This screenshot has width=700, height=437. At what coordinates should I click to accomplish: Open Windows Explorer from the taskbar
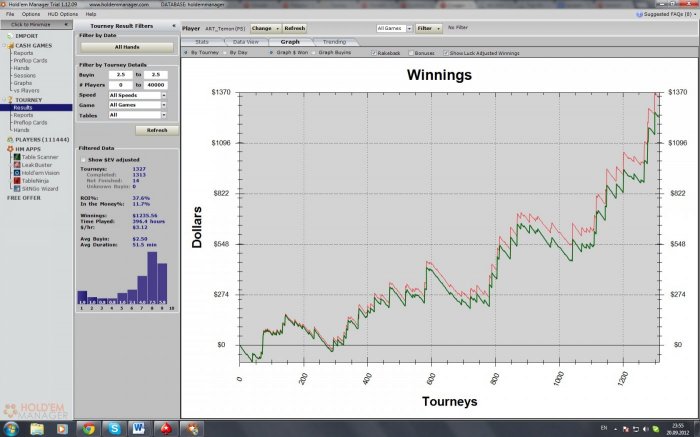tap(37, 429)
